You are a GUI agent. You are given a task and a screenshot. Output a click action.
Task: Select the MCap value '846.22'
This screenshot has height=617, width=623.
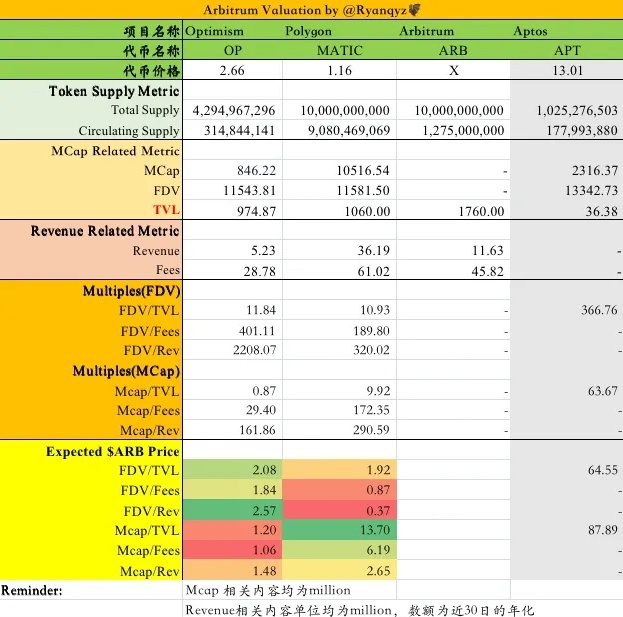pos(256,170)
